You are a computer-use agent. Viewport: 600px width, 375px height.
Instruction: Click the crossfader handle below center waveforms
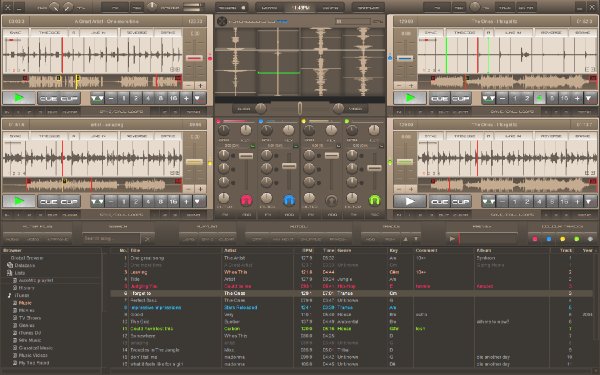click(x=300, y=108)
